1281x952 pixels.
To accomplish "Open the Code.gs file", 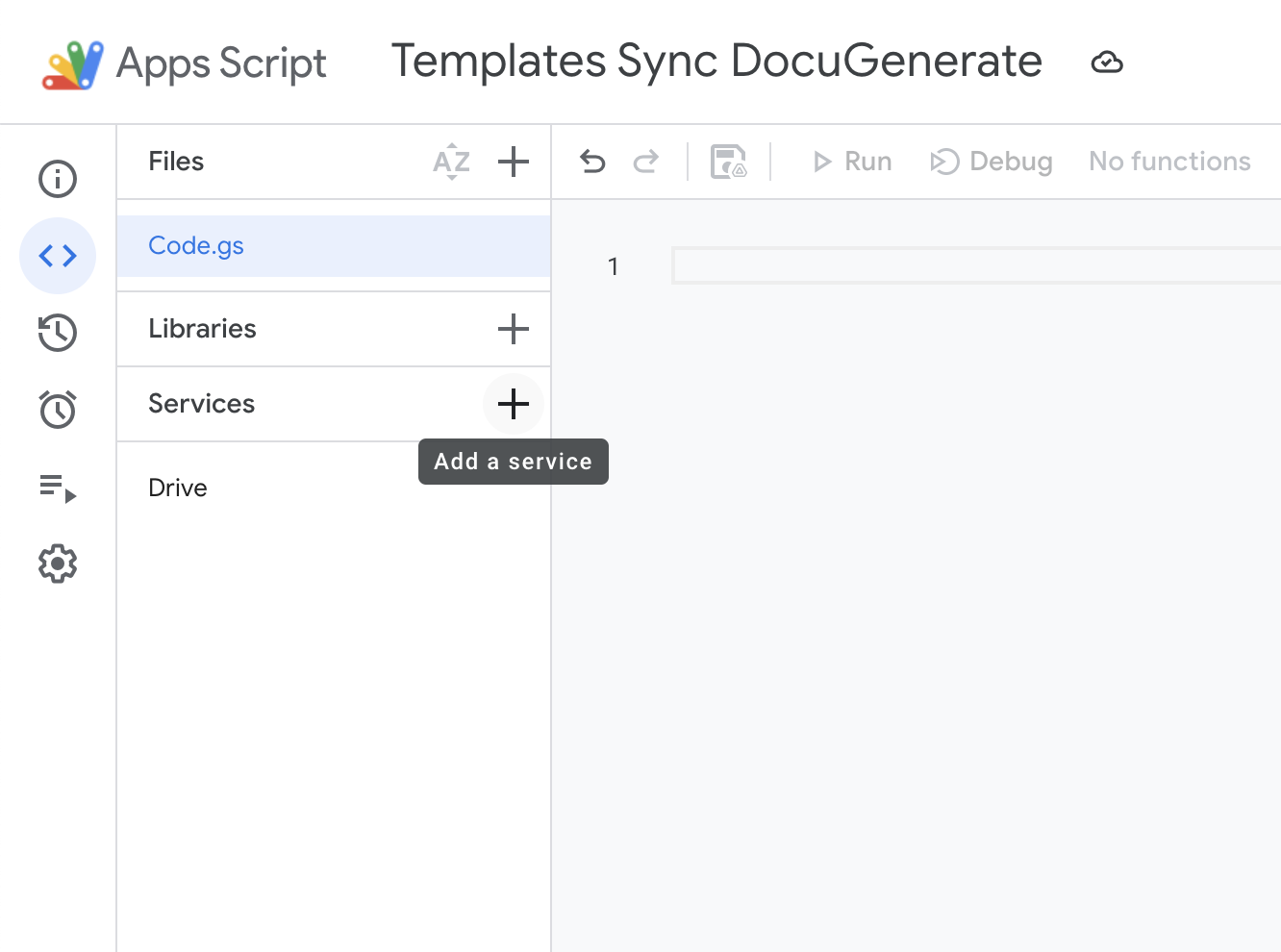I will (x=334, y=246).
